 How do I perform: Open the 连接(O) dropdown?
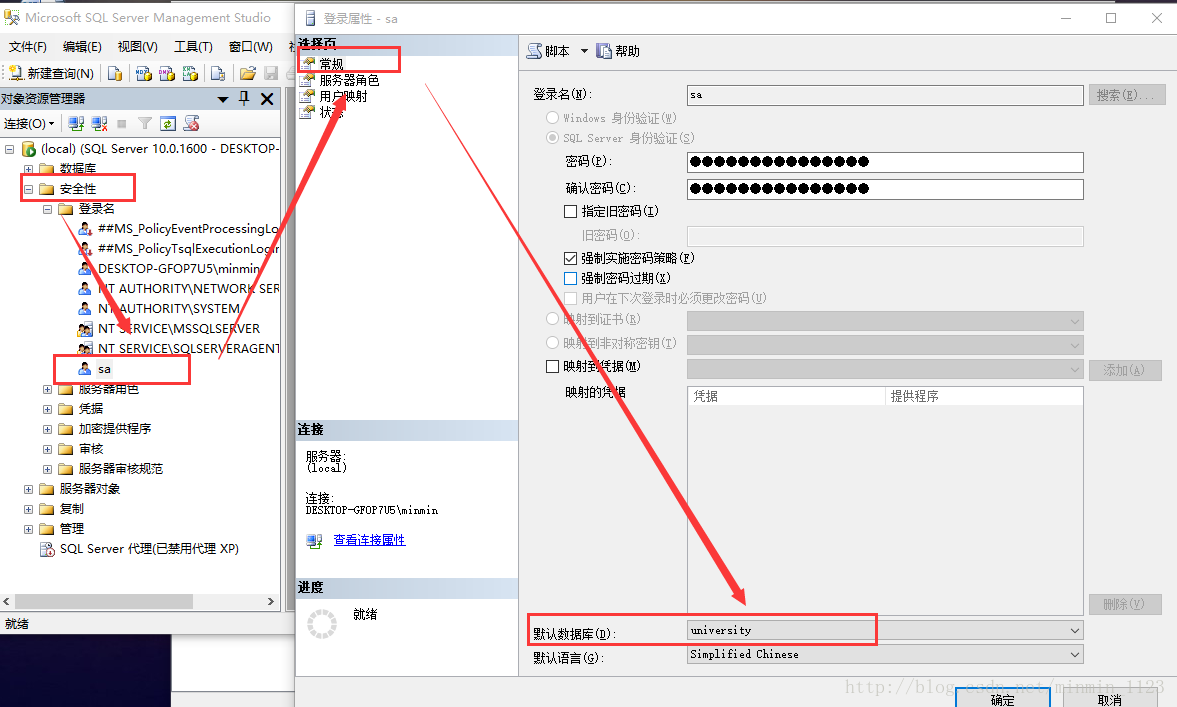pyautogui.click(x=29, y=123)
